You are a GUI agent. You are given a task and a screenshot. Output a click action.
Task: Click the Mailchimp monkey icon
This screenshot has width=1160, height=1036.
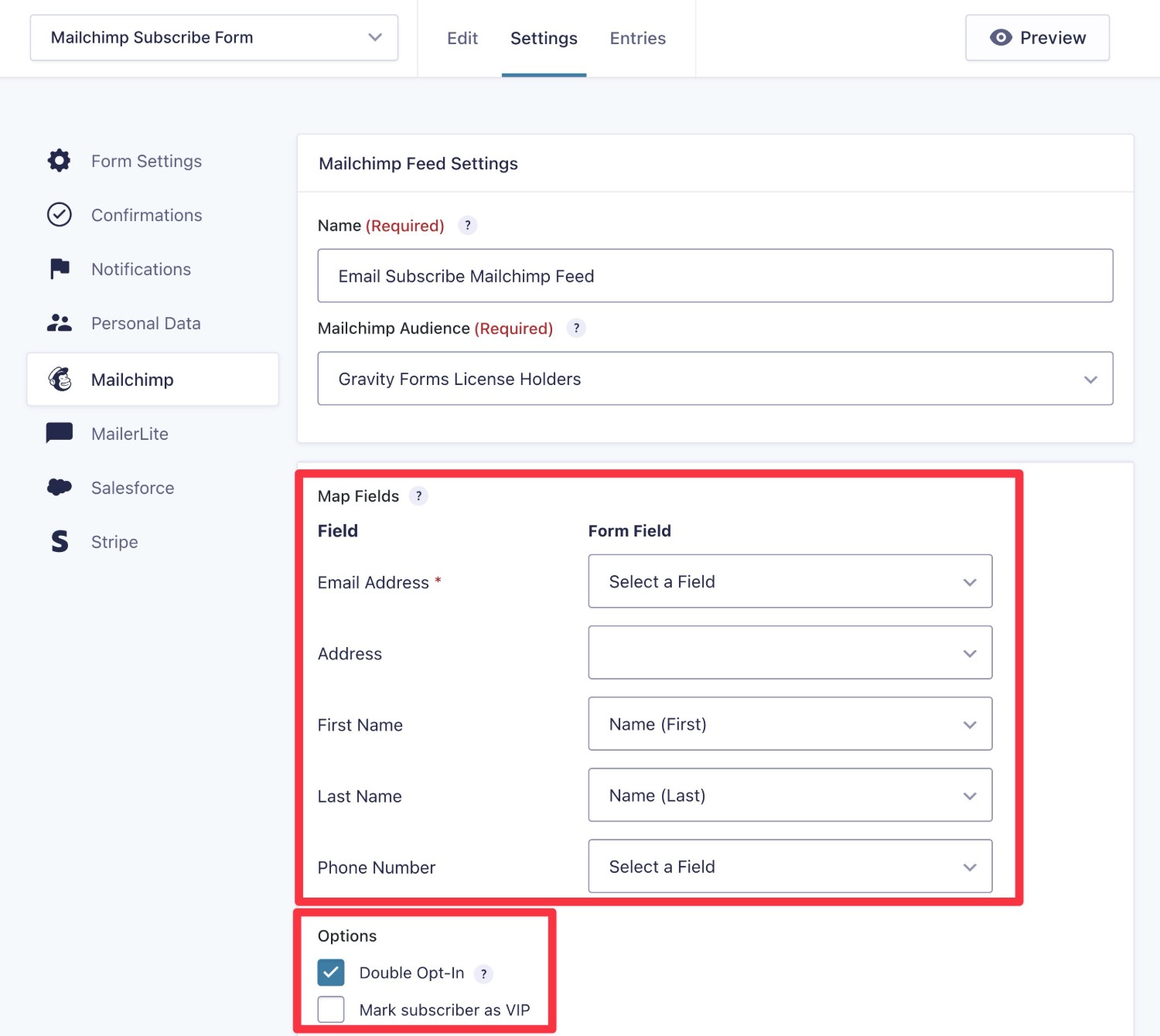60,379
